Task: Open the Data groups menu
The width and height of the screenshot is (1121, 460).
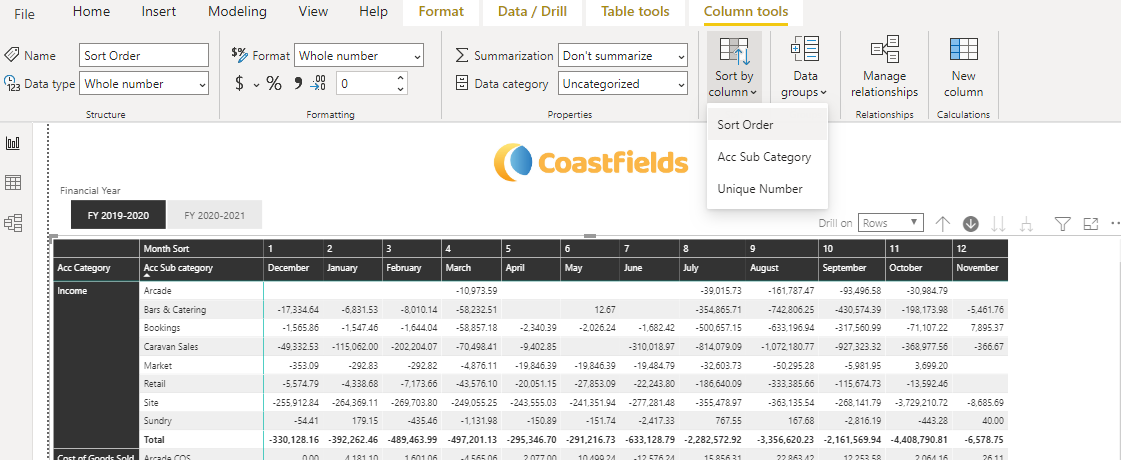Action: (804, 68)
